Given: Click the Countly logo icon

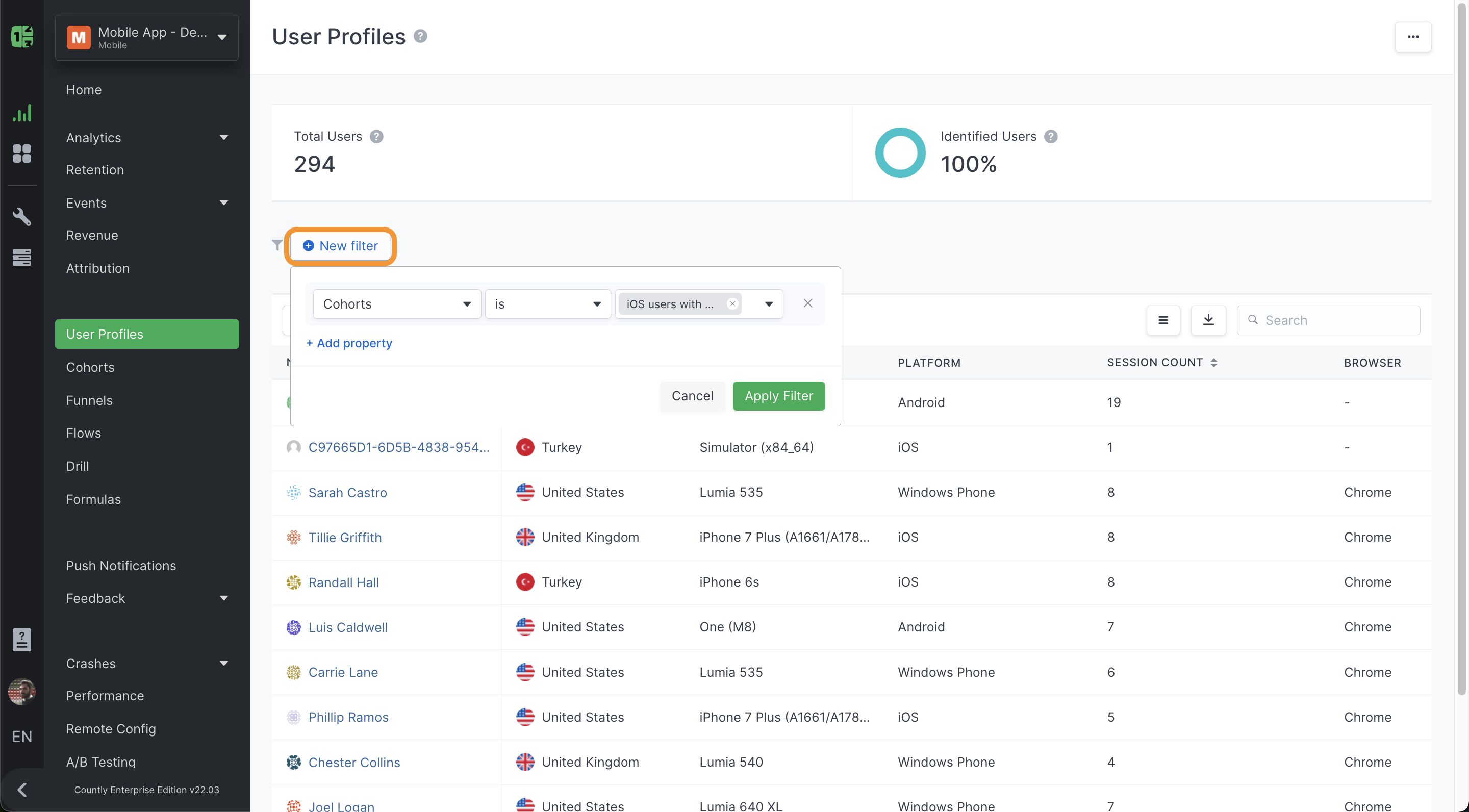Looking at the screenshot, I should (22, 37).
